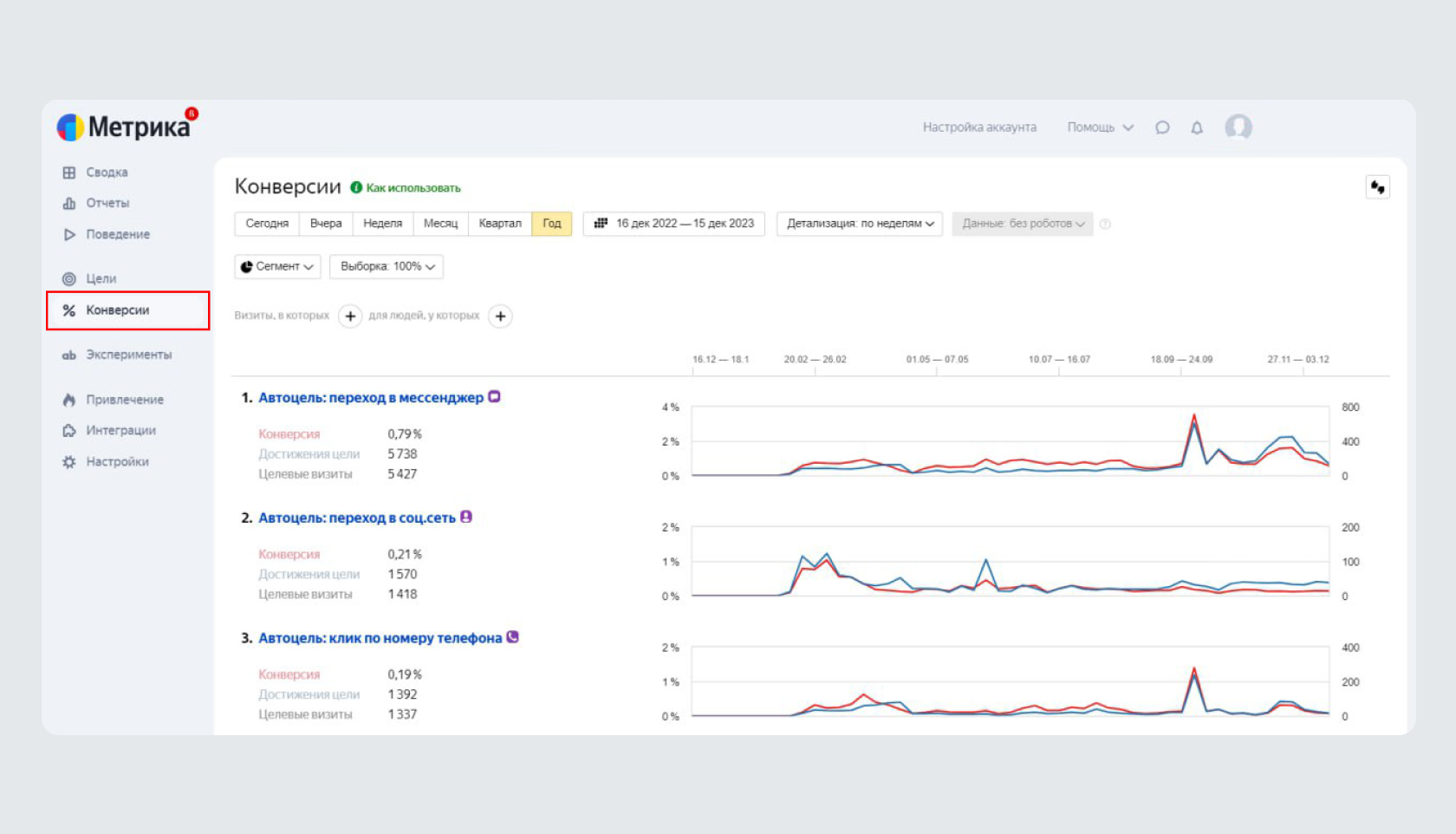1456x834 pixels.
Task: Expand Детализация: по неделям dropdown
Action: point(860,224)
